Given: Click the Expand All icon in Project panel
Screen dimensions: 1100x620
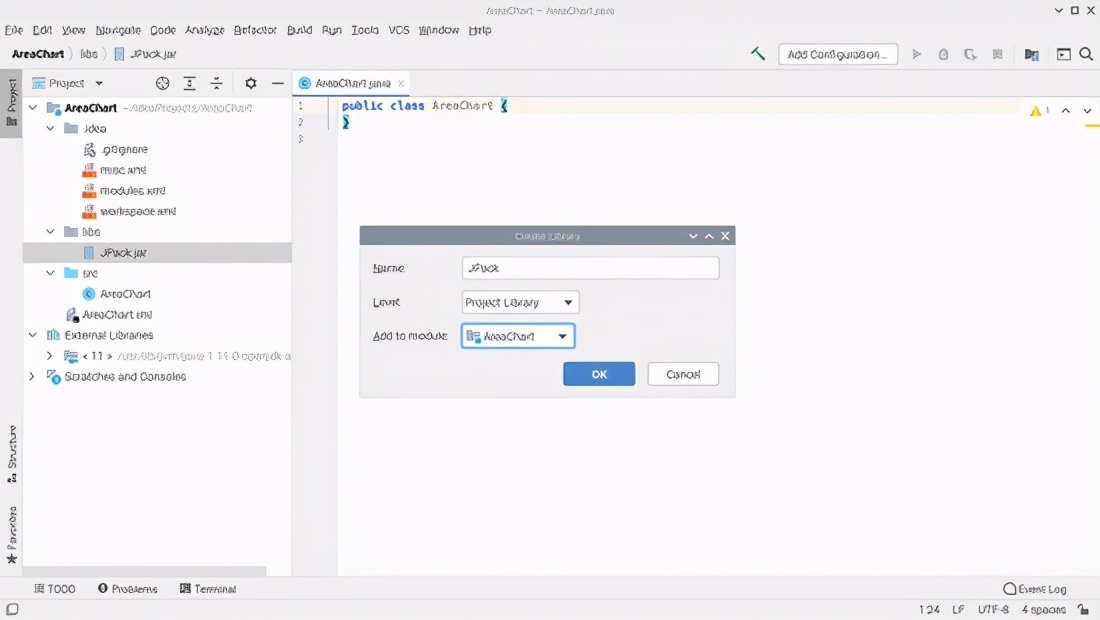Looking at the screenshot, I should pyautogui.click(x=189, y=83).
